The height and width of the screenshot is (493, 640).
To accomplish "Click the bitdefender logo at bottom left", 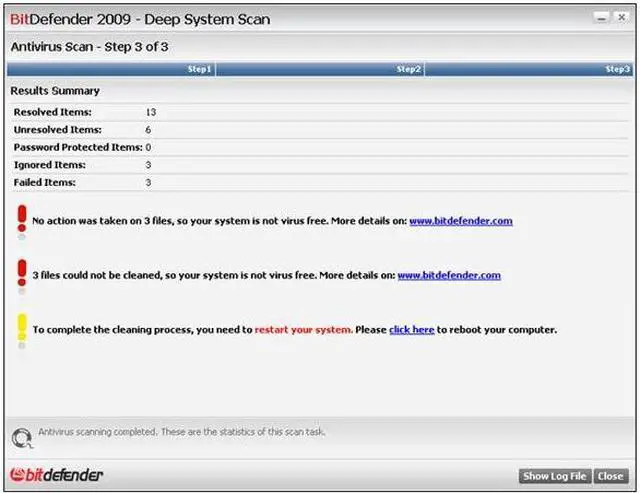I will (x=56, y=475).
